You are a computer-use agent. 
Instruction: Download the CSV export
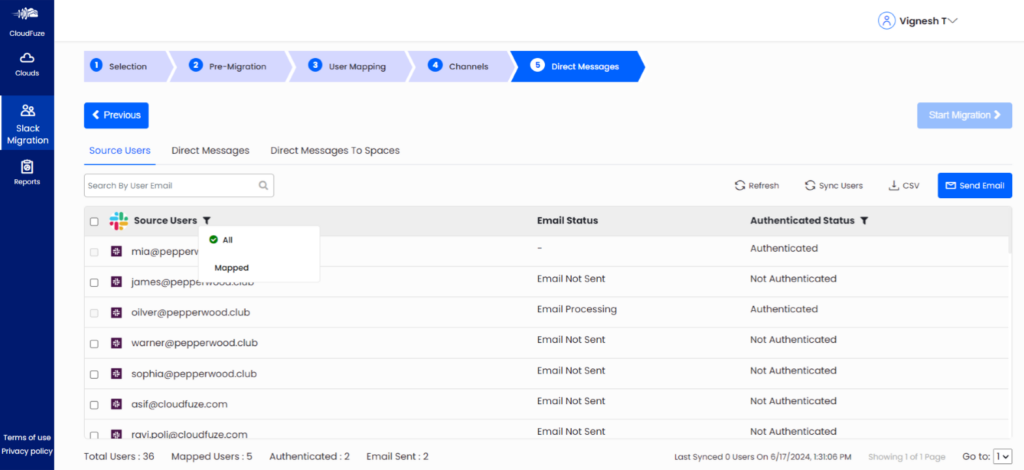(x=904, y=185)
